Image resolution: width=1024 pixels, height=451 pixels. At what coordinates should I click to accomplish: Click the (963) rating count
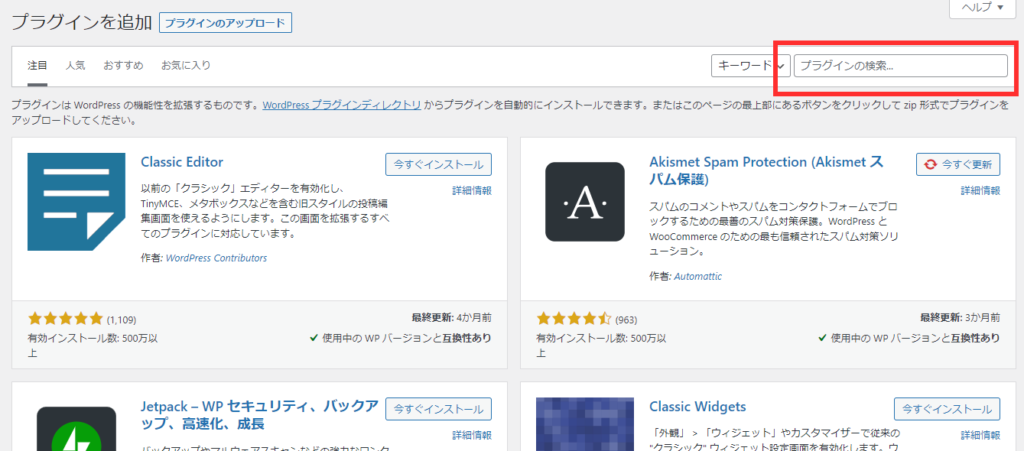point(626,320)
